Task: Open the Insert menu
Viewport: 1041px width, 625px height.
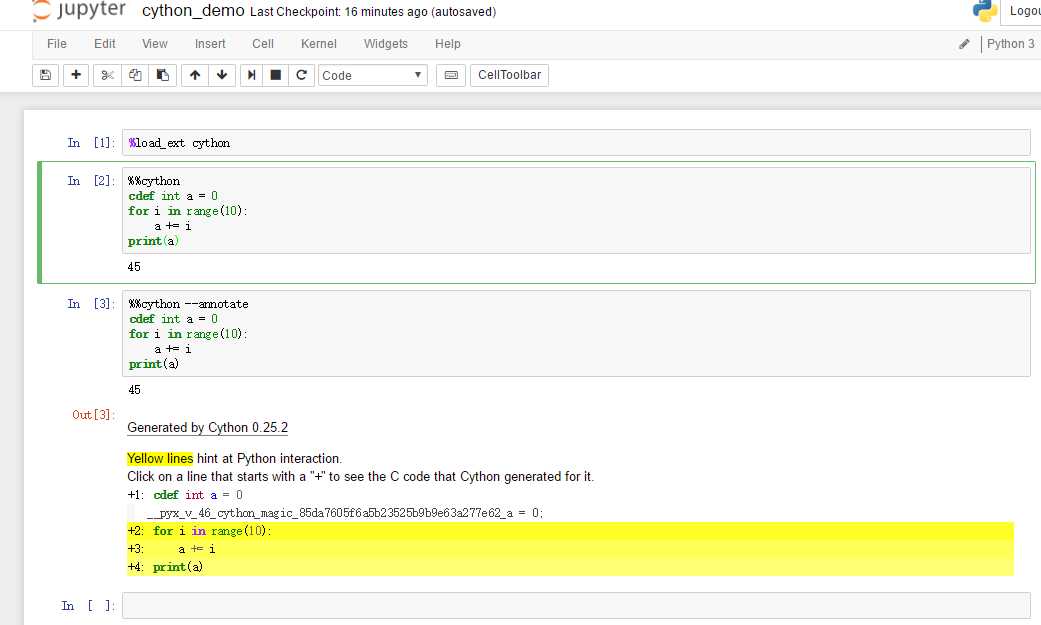Action: tap(210, 44)
